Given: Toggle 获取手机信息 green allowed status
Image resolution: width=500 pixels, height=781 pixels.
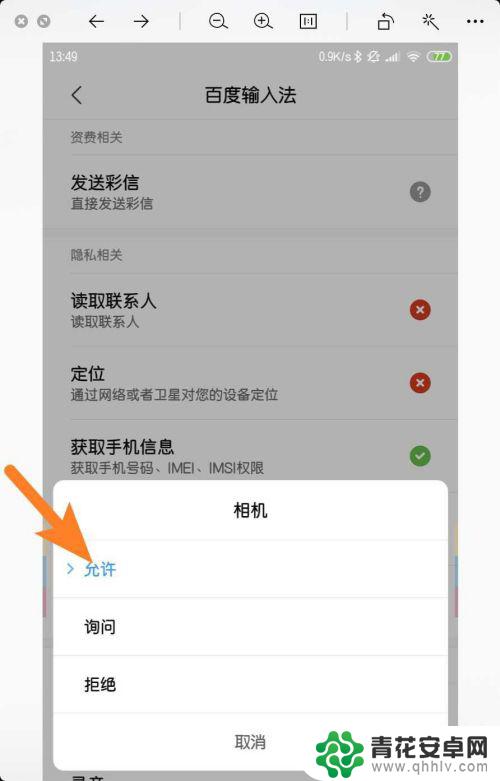Looking at the screenshot, I should click(420, 456).
